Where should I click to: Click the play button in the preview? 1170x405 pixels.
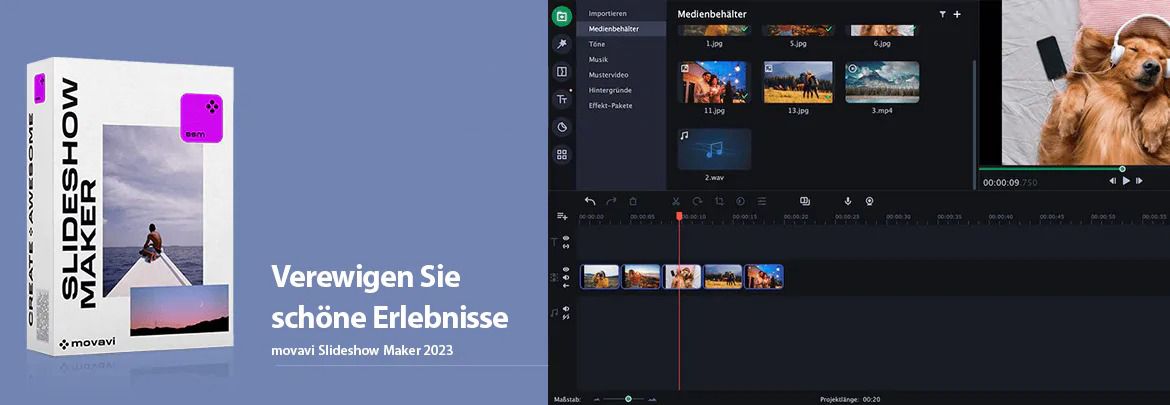coord(1126,180)
